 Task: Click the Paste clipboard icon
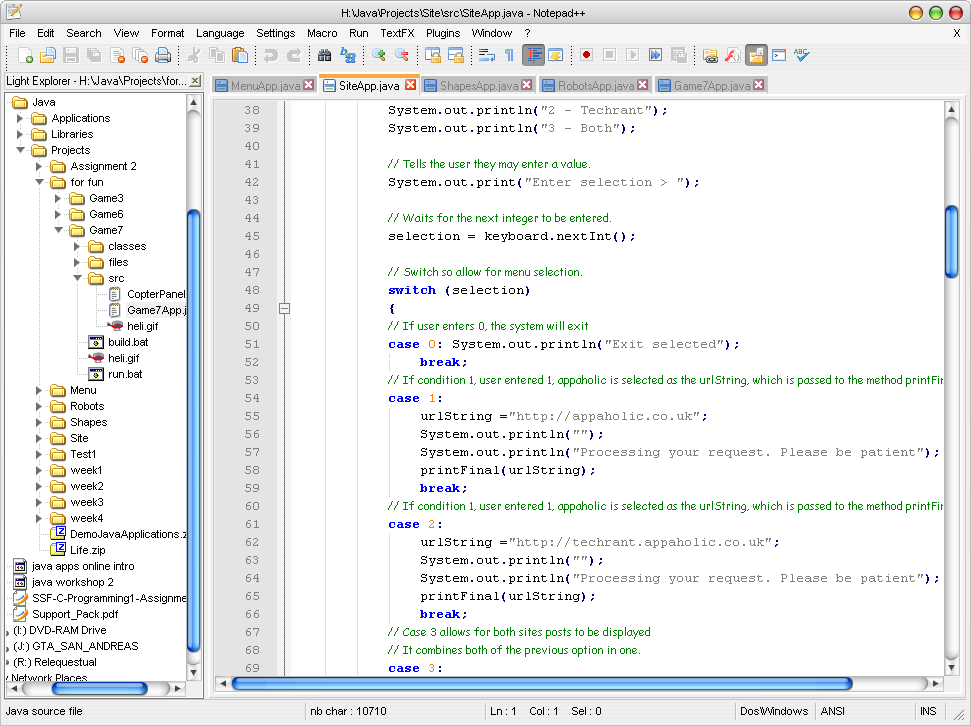pyautogui.click(x=240, y=55)
